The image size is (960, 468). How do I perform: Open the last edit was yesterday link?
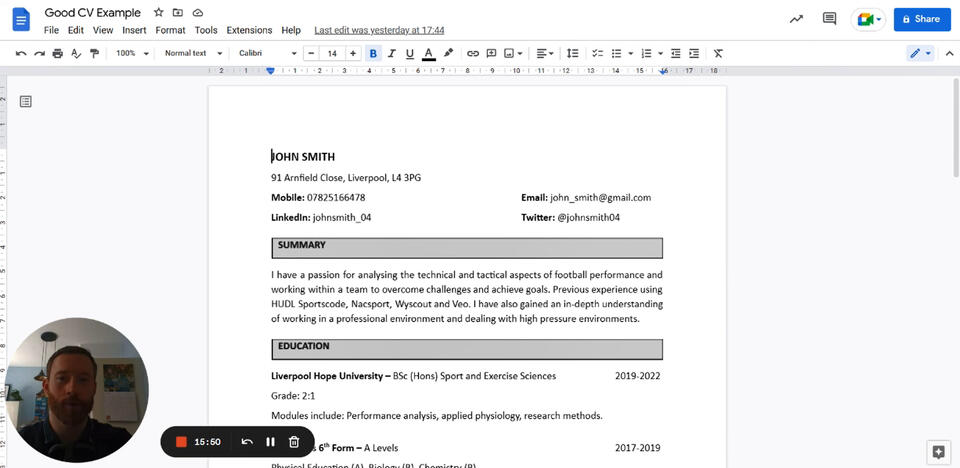coord(379,30)
